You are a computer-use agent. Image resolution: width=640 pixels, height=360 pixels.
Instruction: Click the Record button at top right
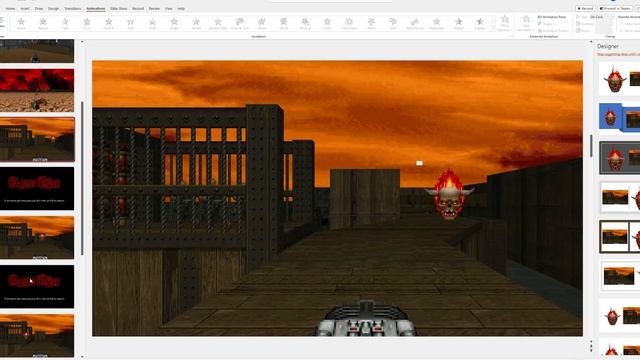[585, 8]
